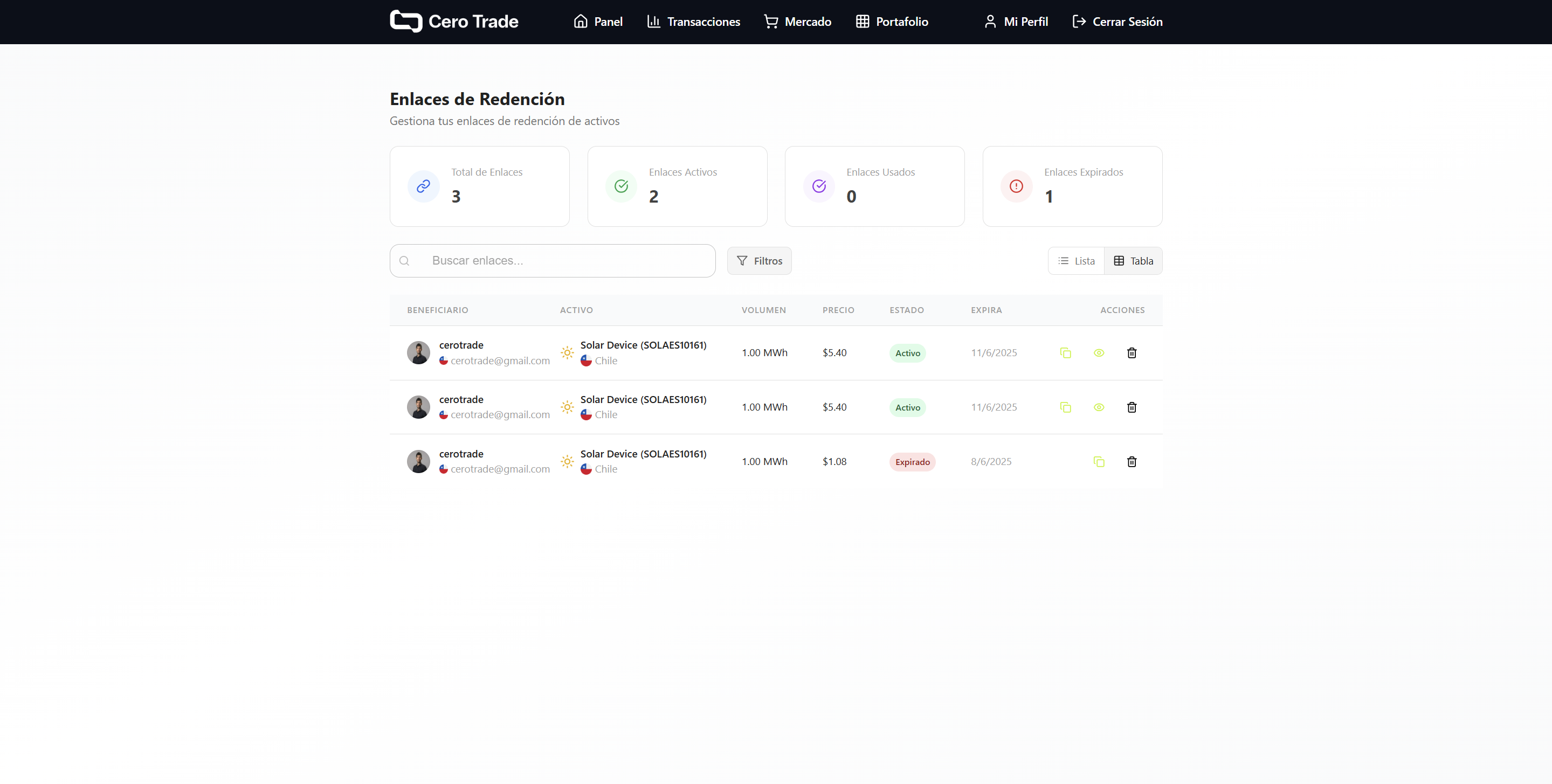Copy the Expirado link

[1098, 462]
